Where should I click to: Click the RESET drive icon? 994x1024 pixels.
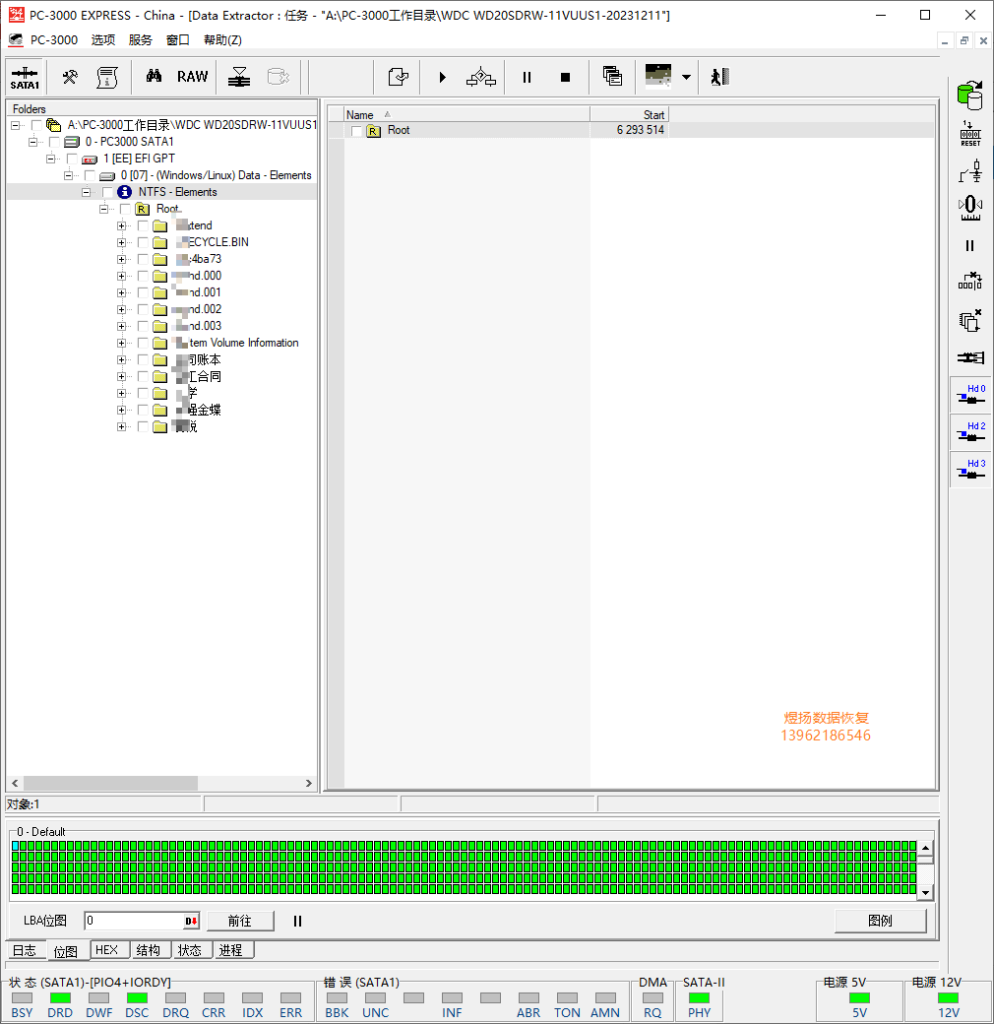pyautogui.click(x=970, y=134)
